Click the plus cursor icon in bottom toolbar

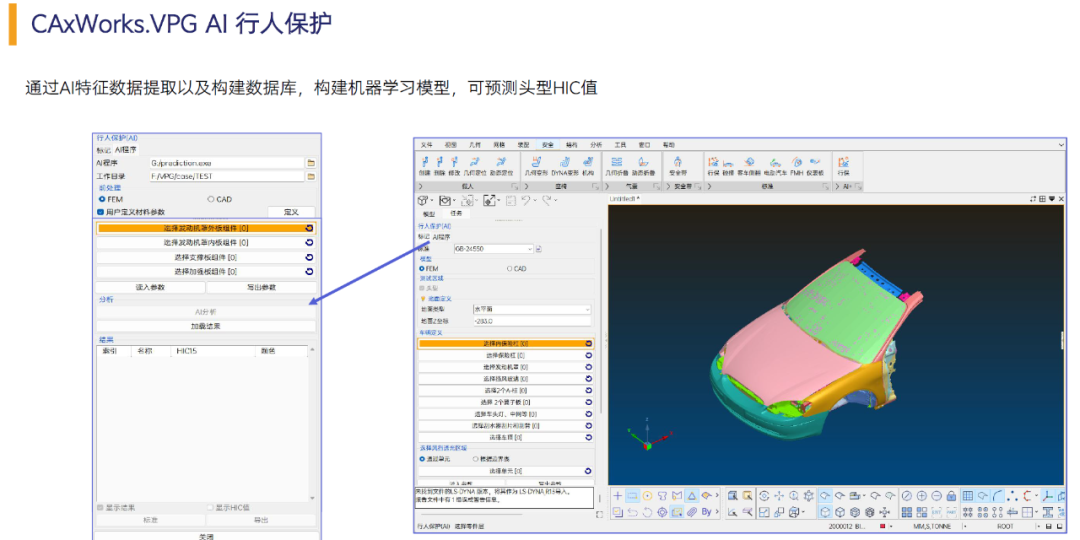click(x=618, y=495)
